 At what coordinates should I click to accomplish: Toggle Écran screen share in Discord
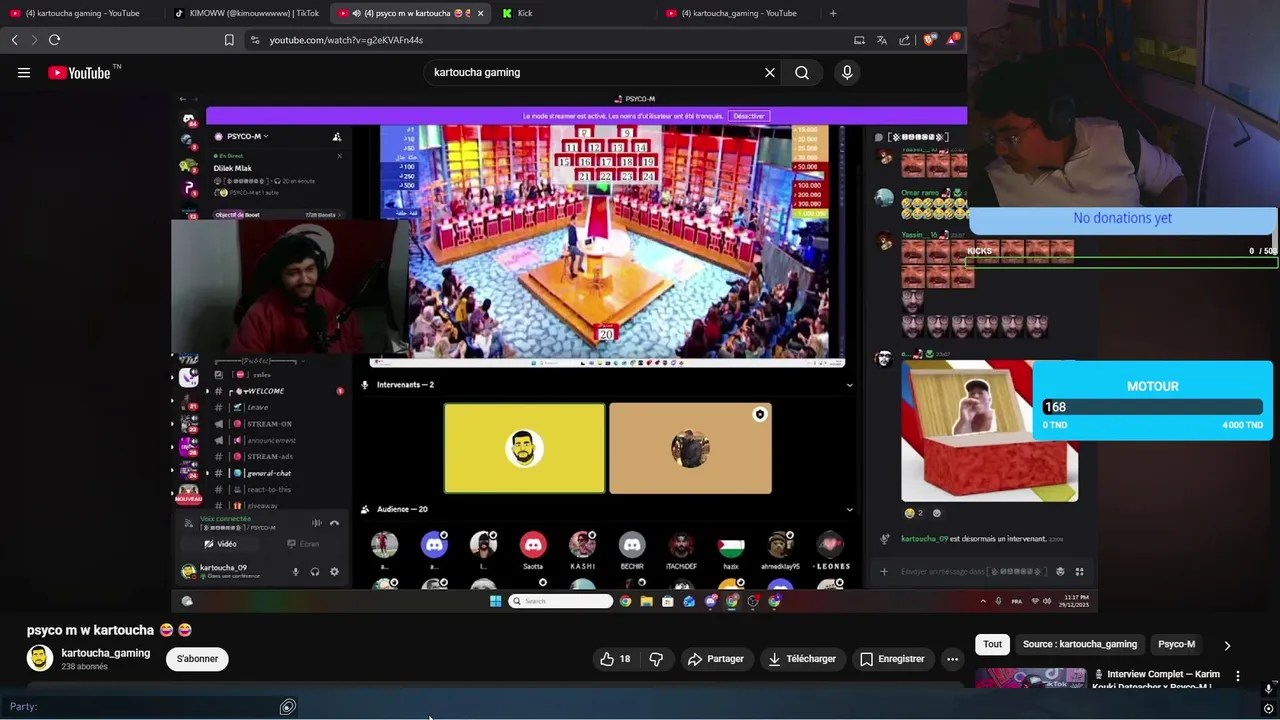pos(303,544)
